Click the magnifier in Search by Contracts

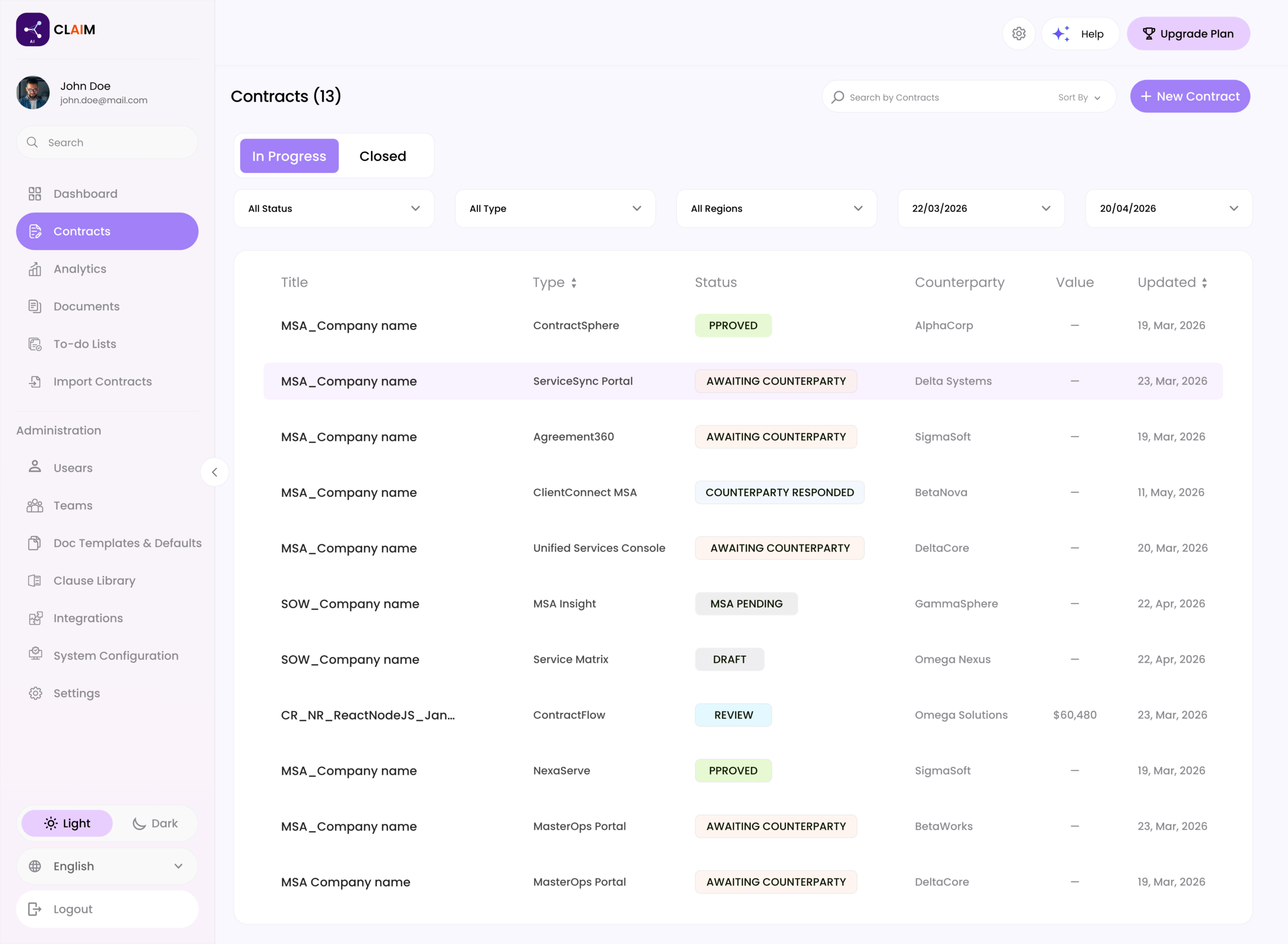pos(838,97)
